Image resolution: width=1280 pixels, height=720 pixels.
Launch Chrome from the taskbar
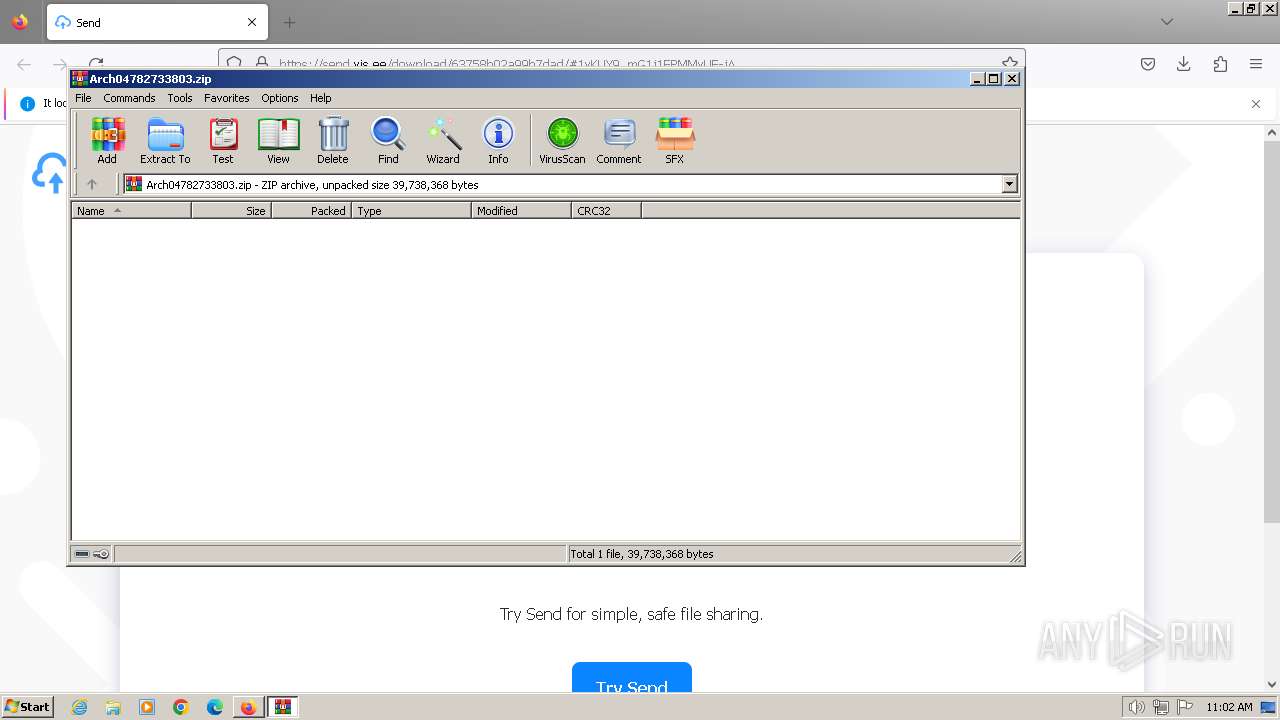181,707
